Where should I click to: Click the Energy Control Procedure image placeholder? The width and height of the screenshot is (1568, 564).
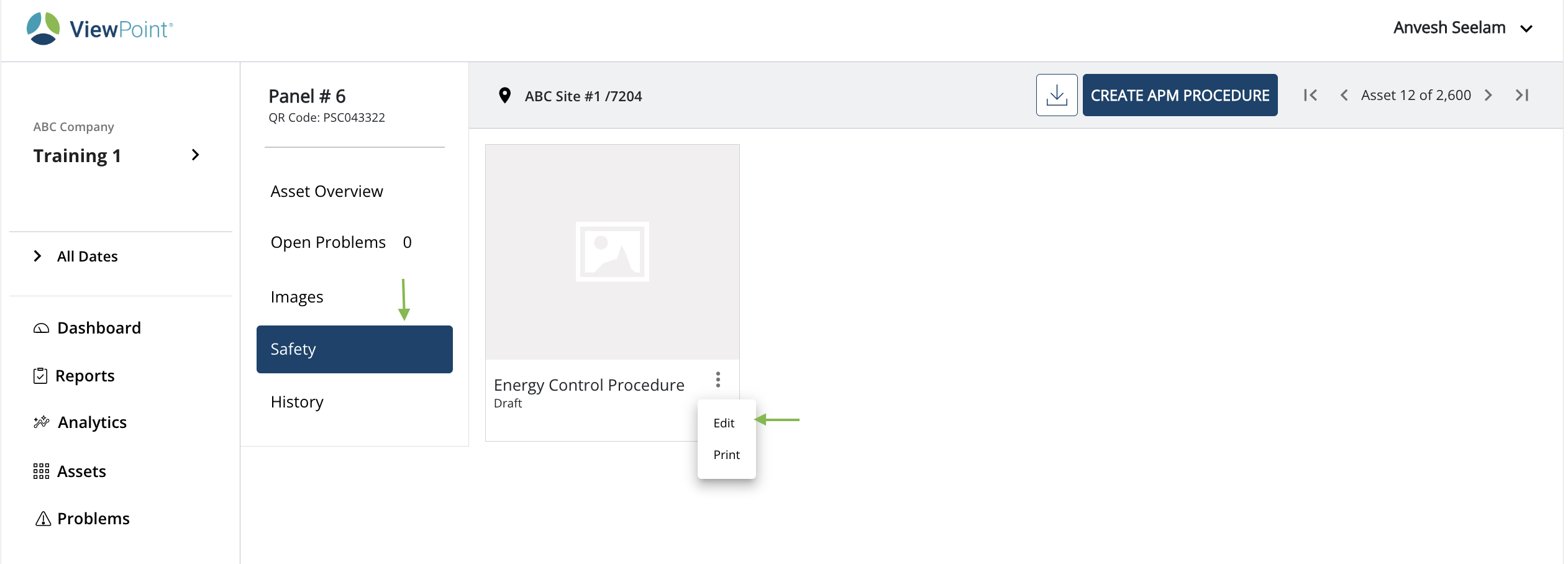click(x=612, y=252)
